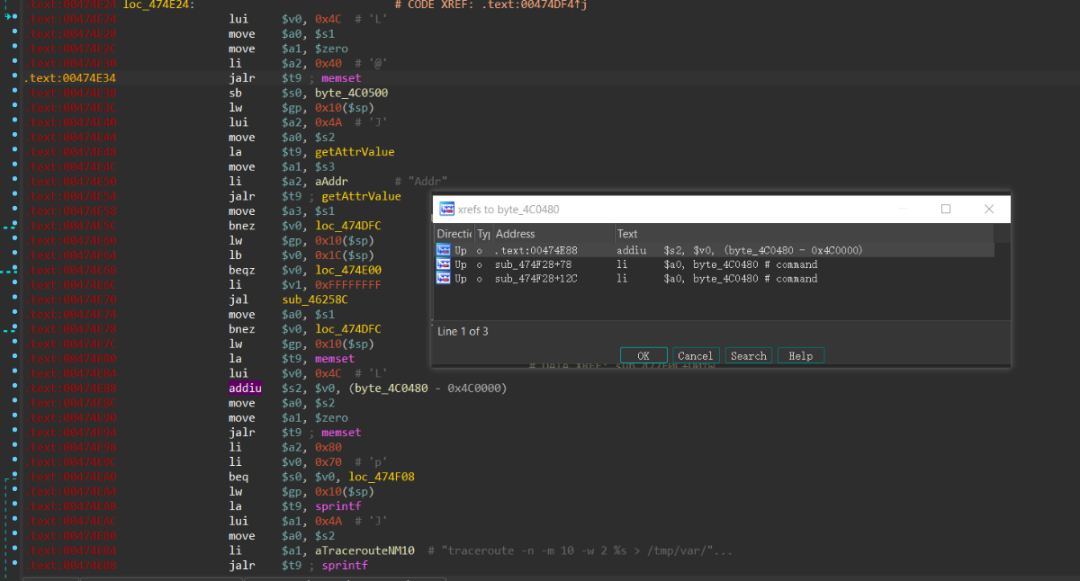
Task: Select the highlighted addiu mnemonic
Action: [245, 388]
